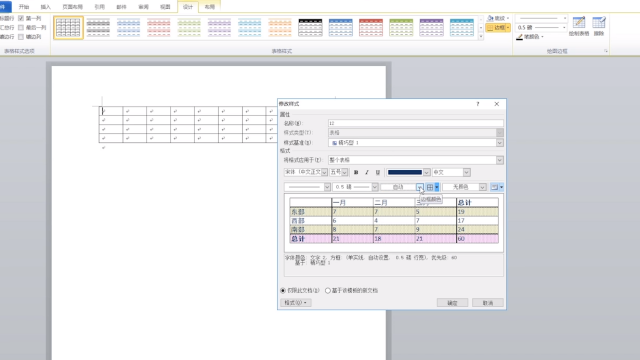Viewport: 640px width, 360px height.
Task: Select the Draw Table tool in ribbon
Action: pyautogui.click(x=579, y=26)
